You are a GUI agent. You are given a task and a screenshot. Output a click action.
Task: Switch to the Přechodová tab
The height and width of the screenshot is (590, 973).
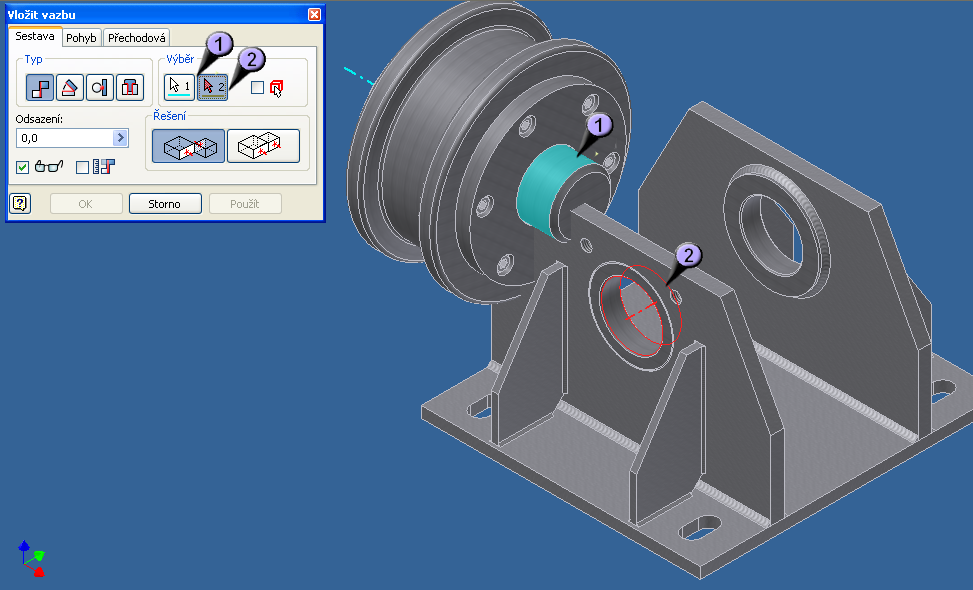pyautogui.click(x=137, y=38)
